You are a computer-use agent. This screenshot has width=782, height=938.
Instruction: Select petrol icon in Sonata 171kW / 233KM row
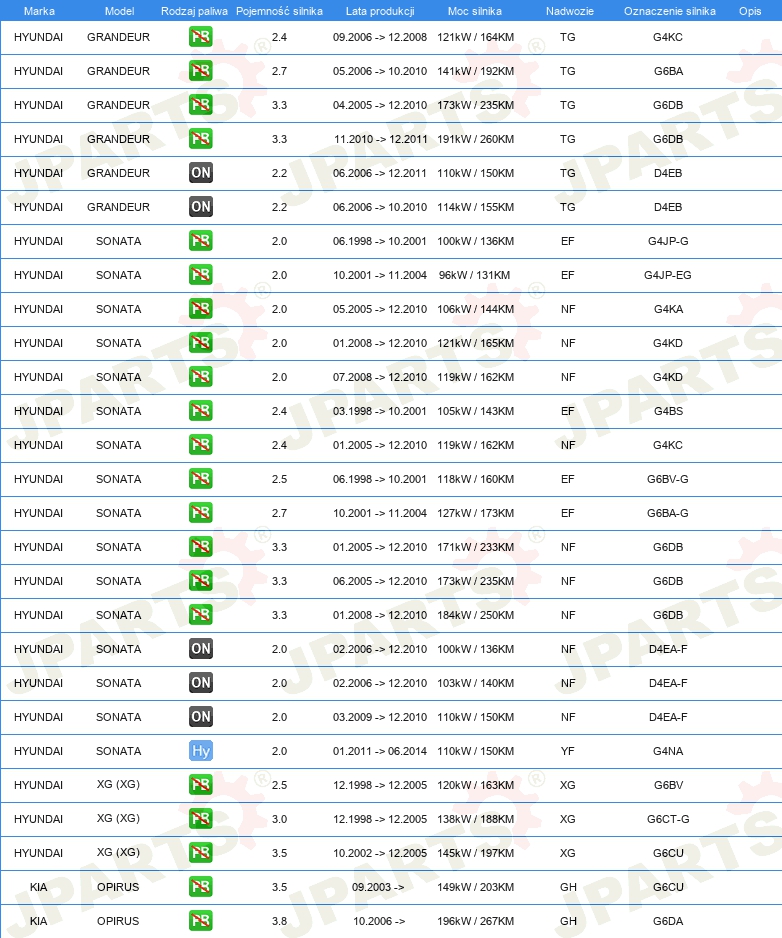coord(200,547)
